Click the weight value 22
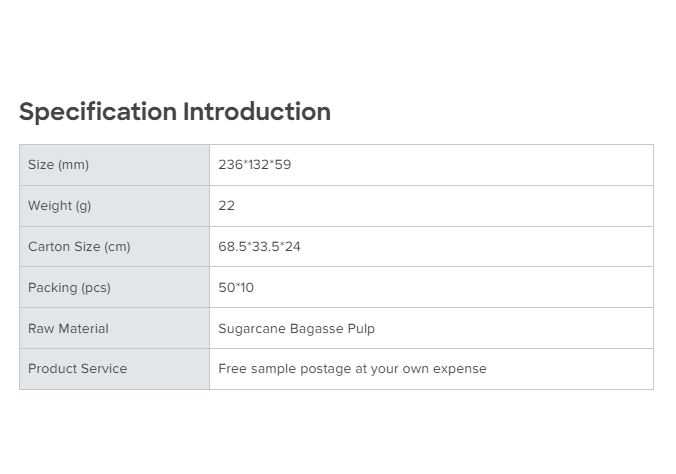This screenshot has height=474, width=676. coord(227,206)
